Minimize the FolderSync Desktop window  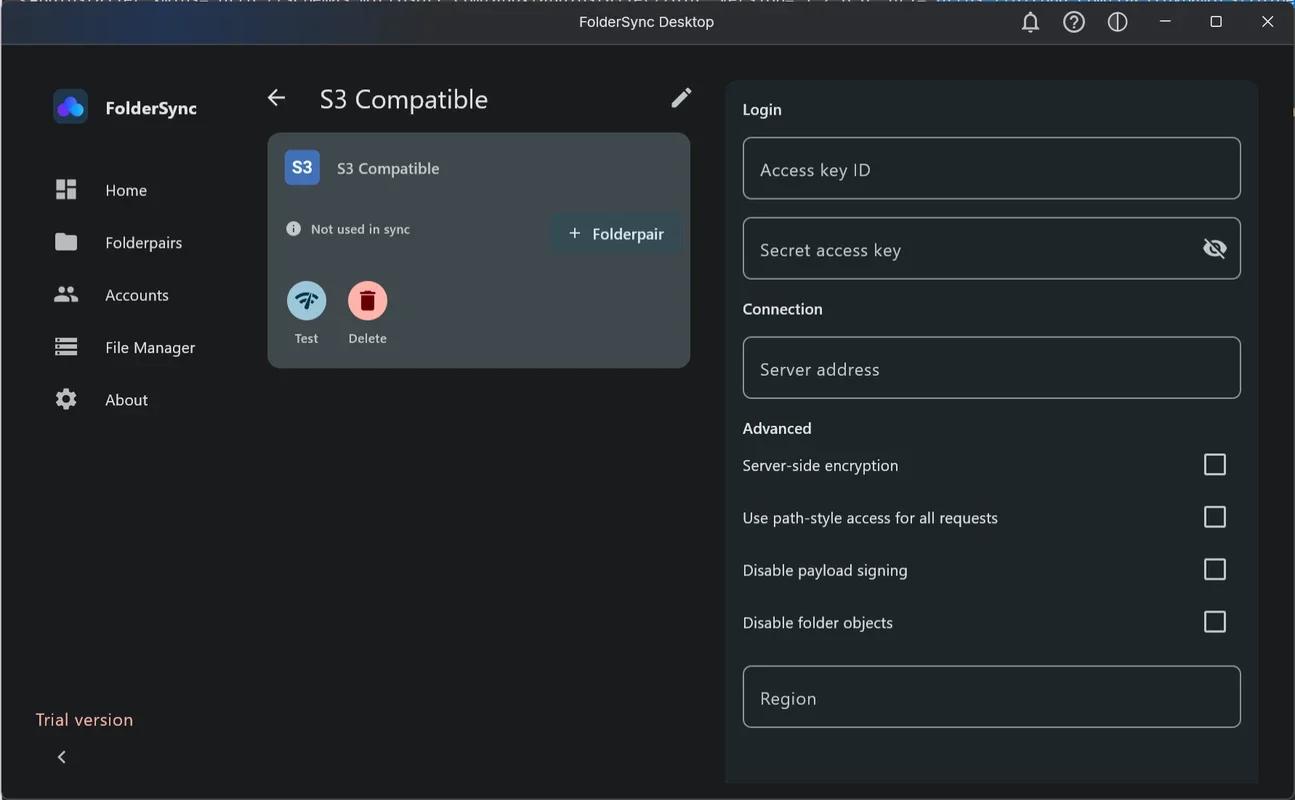[1164, 22]
